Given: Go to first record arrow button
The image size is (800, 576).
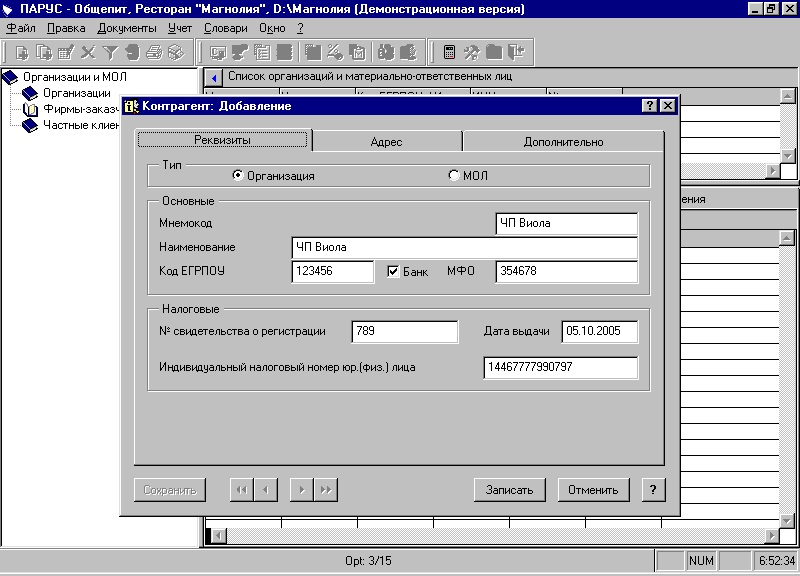Looking at the screenshot, I should (242, 490).
